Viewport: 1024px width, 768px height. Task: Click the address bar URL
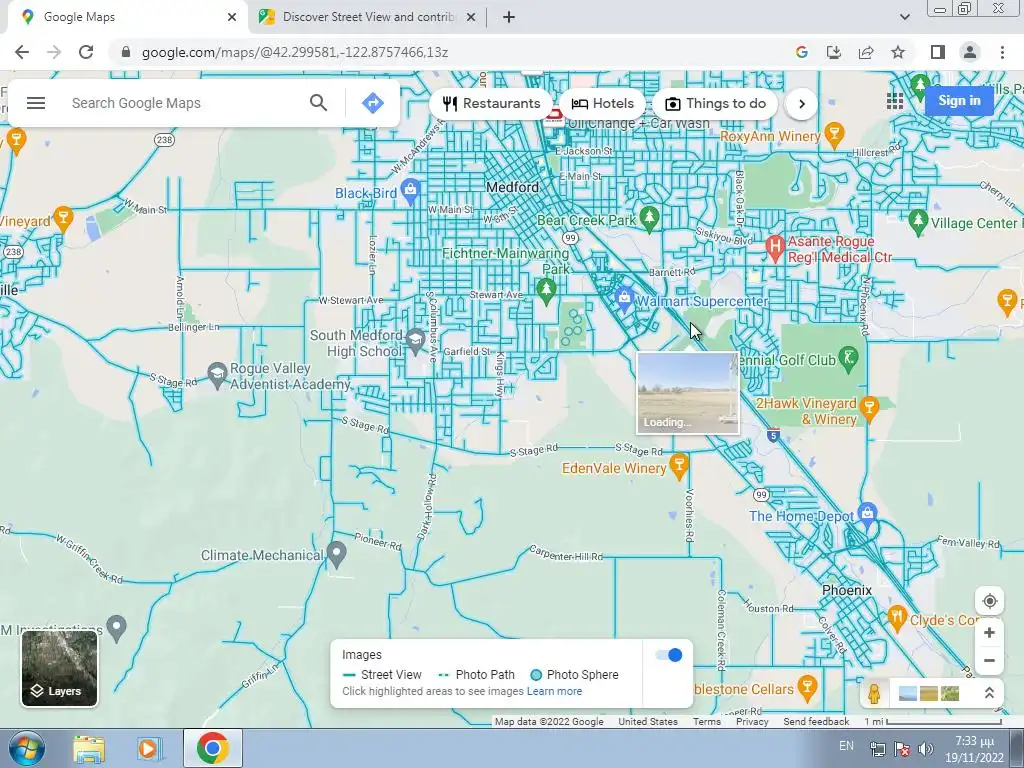click(x=295, y=52)
